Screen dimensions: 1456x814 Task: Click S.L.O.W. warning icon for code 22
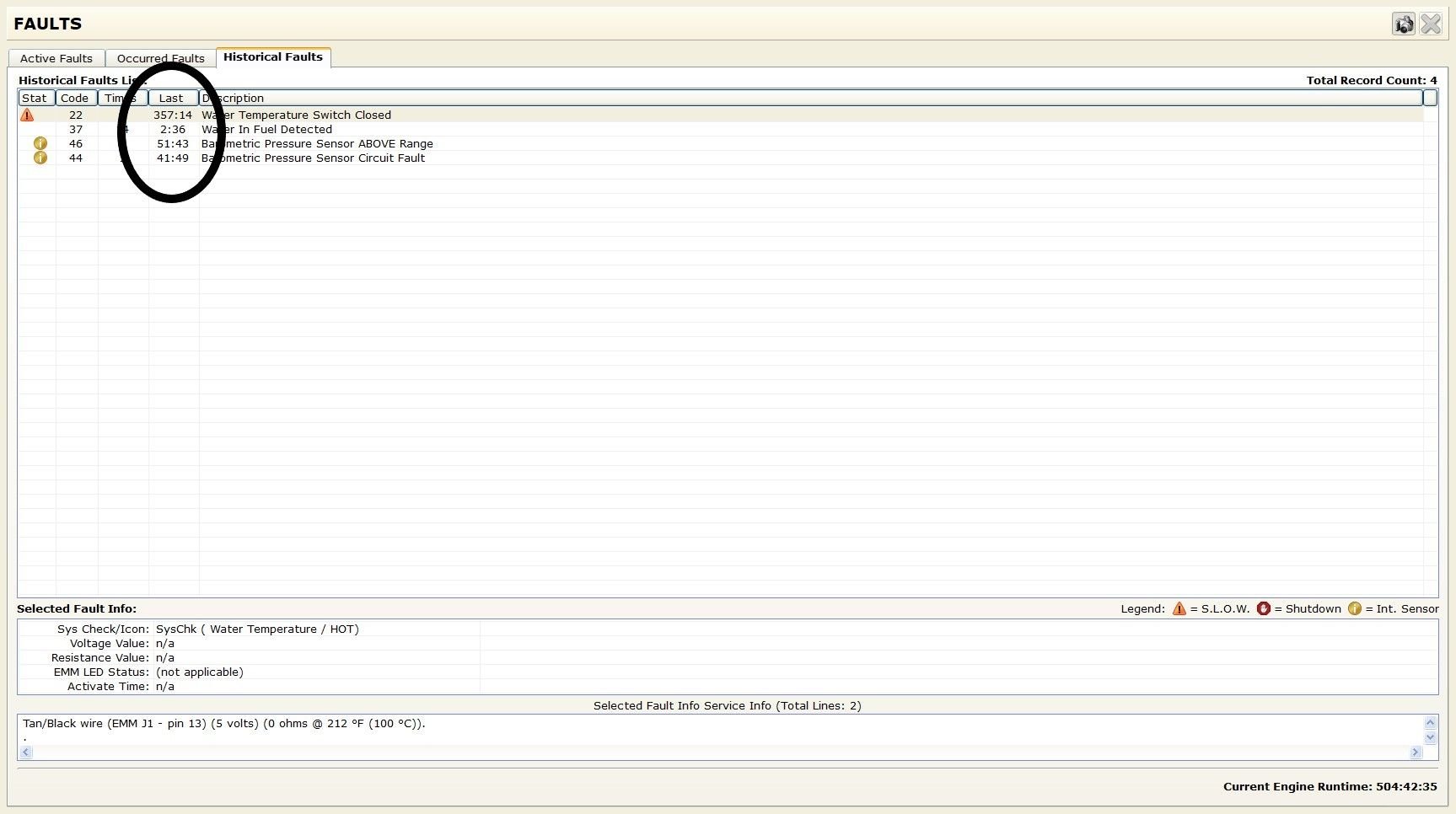click(x=27, y=115)
